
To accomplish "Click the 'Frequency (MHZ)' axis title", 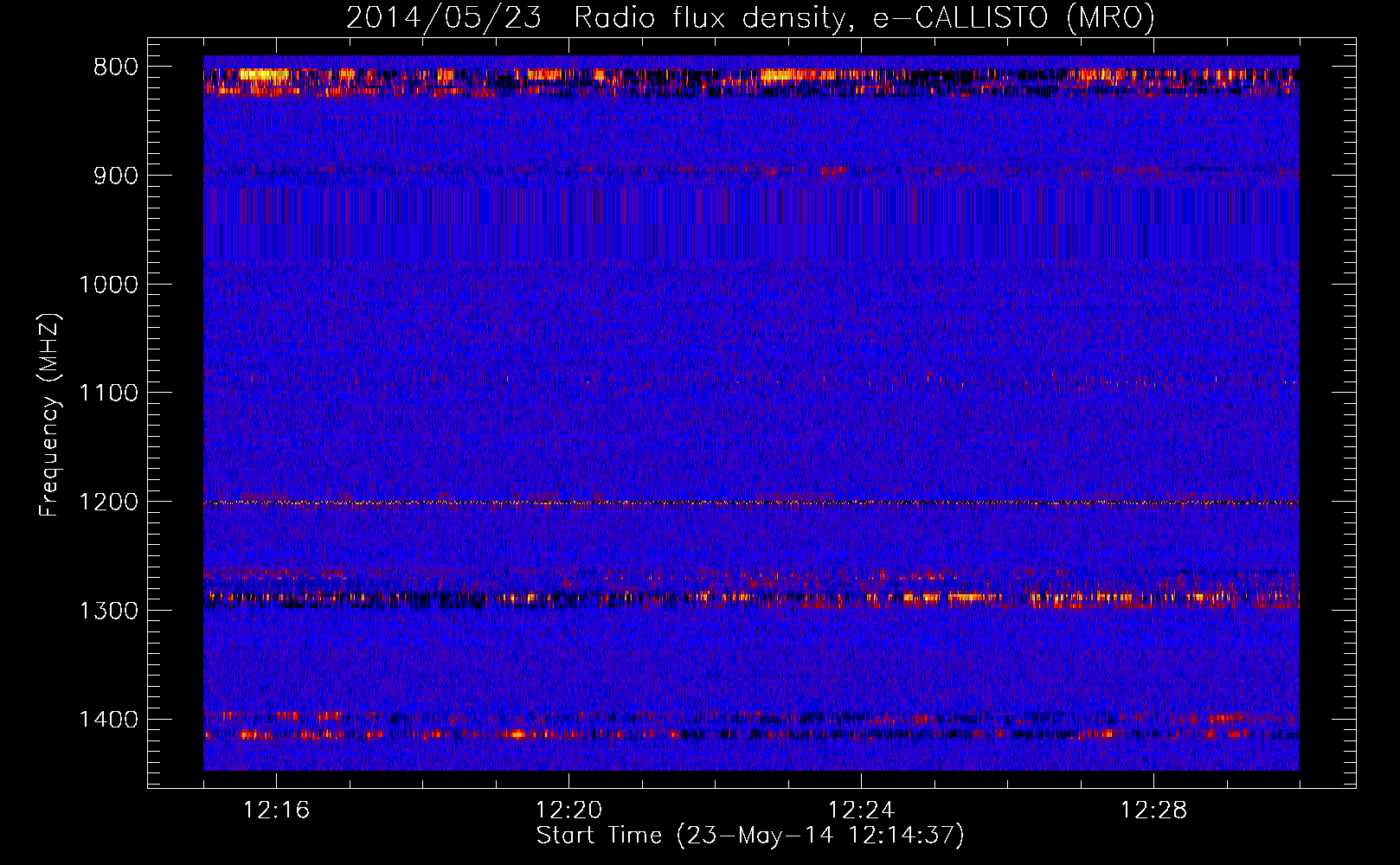I will click(50, 414).
